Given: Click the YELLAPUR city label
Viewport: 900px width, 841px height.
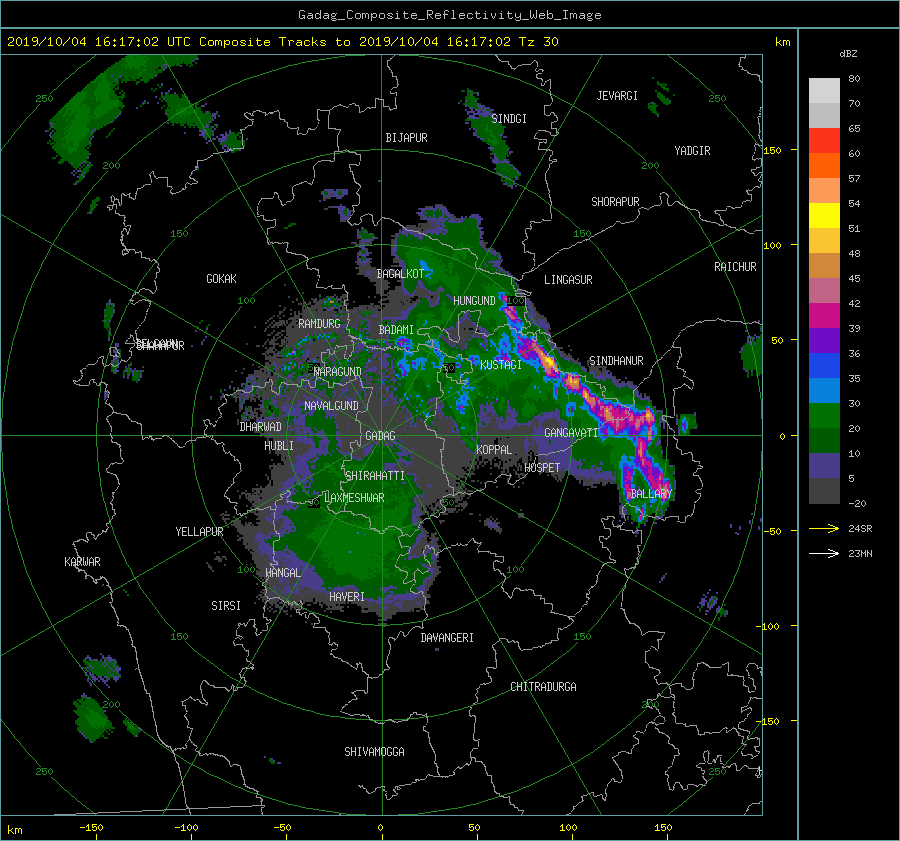Looking at the screenshot, I should tap(199, 532).
